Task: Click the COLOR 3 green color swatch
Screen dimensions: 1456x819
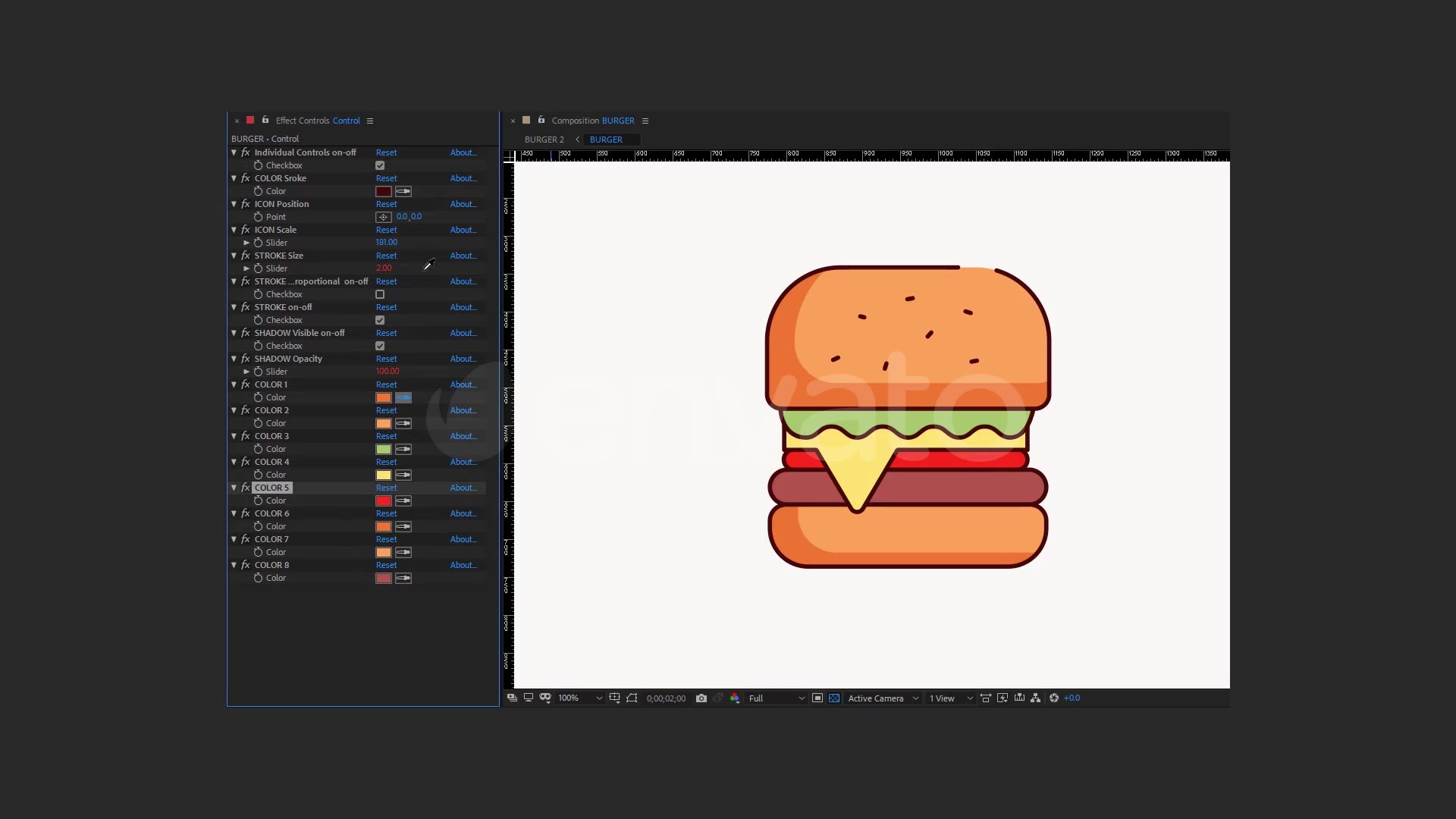Action: point(384,449)
